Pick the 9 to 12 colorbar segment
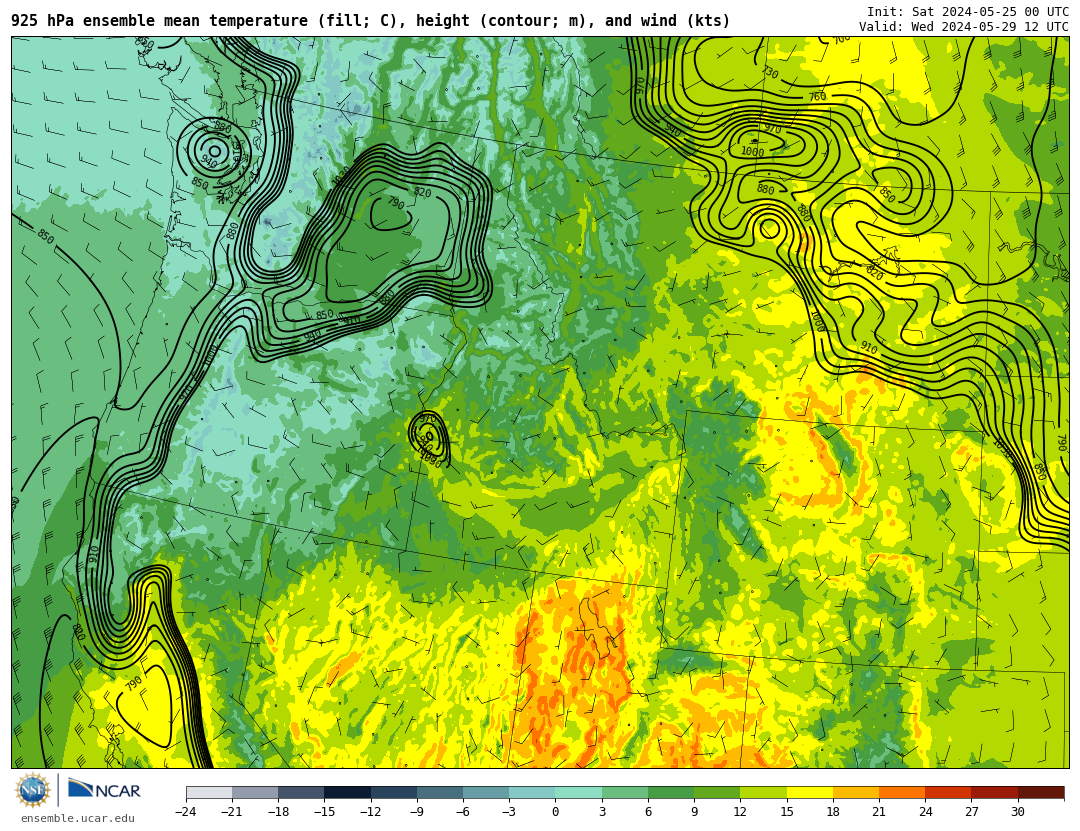Viewport: 1080px width, 831px height. coord(717,792)
